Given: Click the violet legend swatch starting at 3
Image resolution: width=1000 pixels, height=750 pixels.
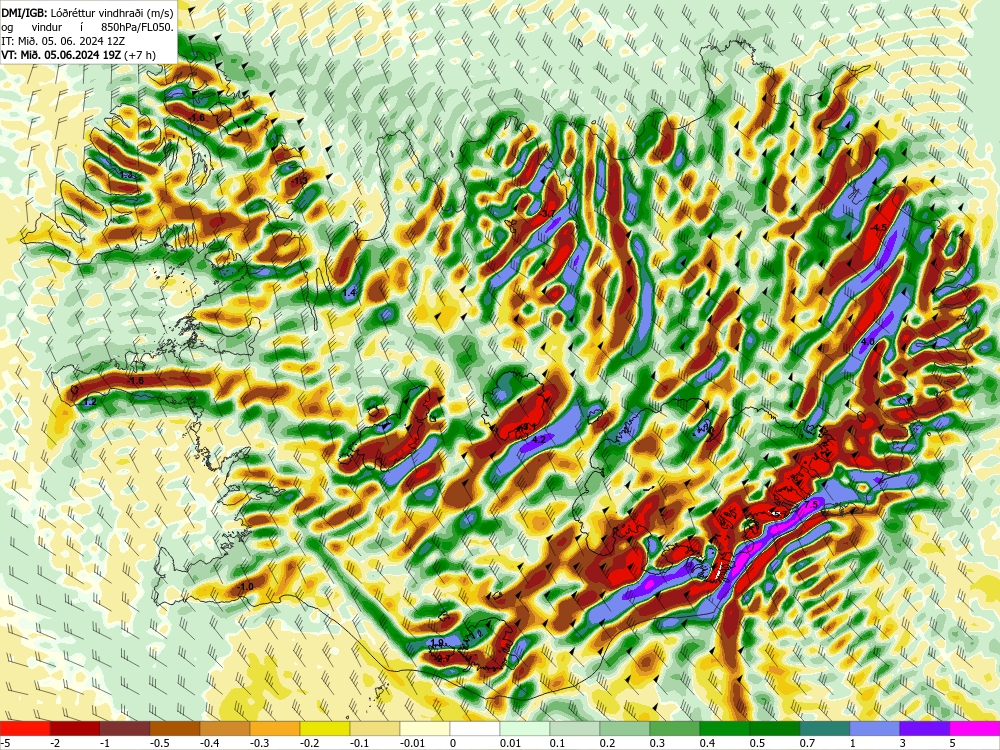Looking at the screenshot, I should pos(925,728).
